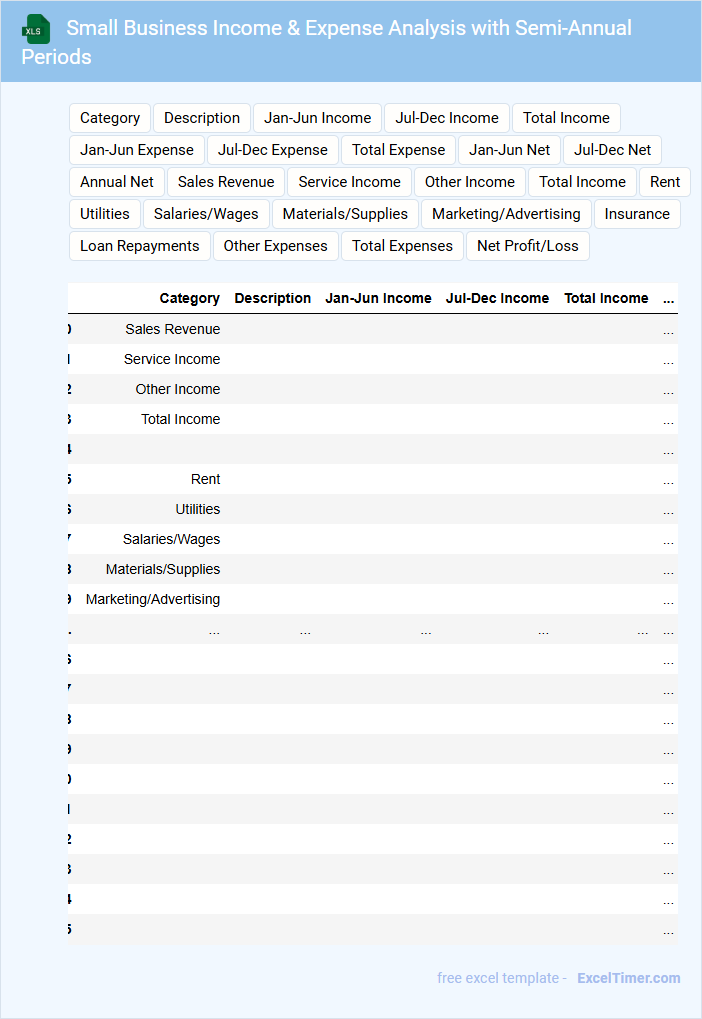Screen dimensions: 702x1019
Task: Select the Service Income cell in the table
Action: [x=172, y=359]
